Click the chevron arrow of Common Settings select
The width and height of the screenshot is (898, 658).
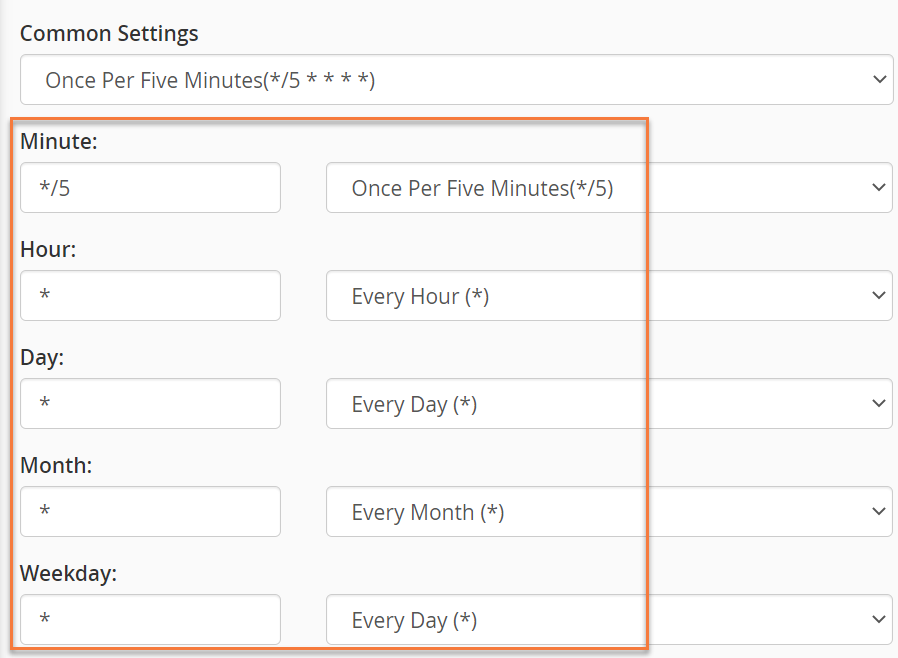click(x=879, y=80)
